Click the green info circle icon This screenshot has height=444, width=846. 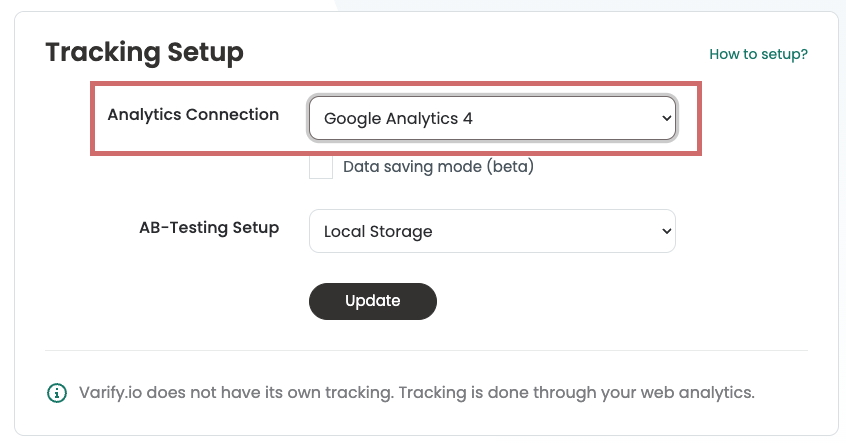(x=57, y=393)
